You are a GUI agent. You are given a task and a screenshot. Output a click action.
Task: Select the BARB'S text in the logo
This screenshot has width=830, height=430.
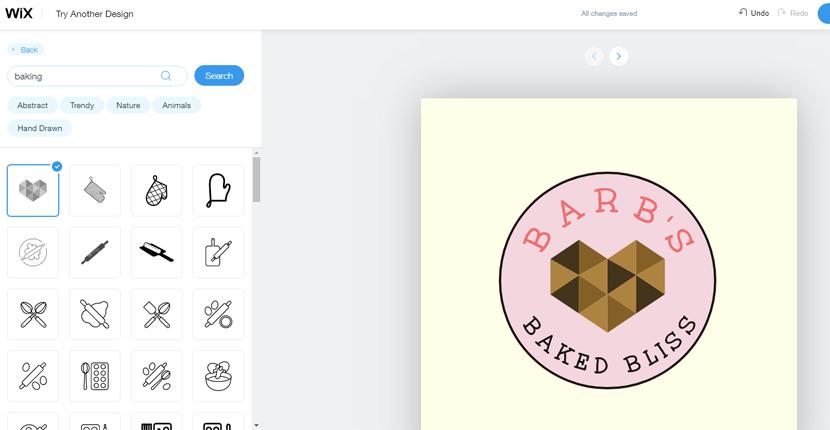tap(609, 222)
